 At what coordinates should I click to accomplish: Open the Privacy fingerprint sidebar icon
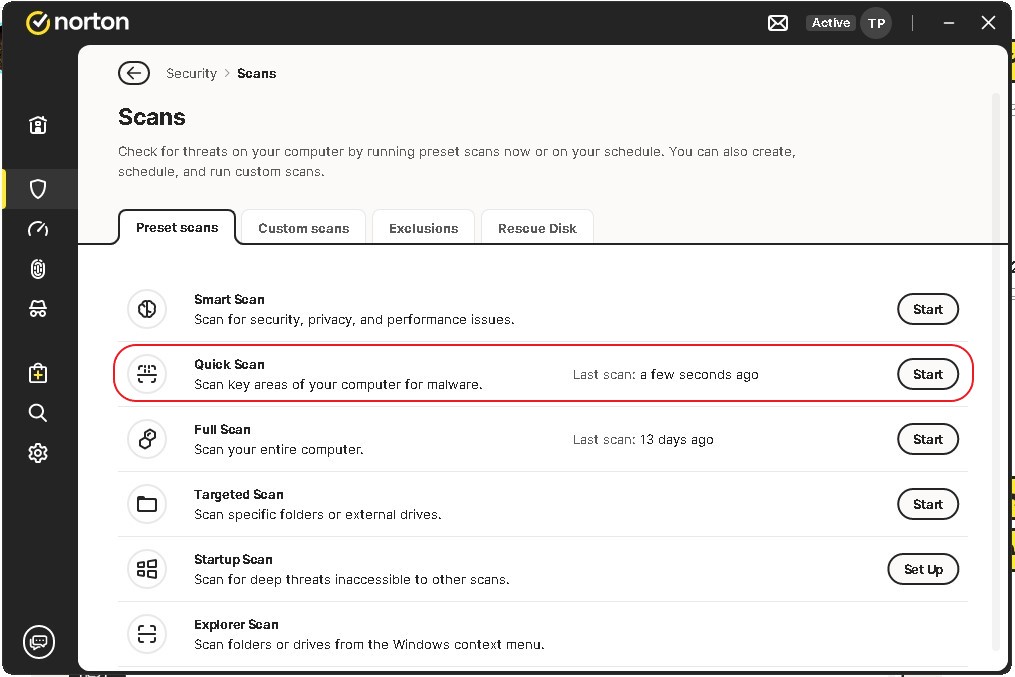point(38,269)
